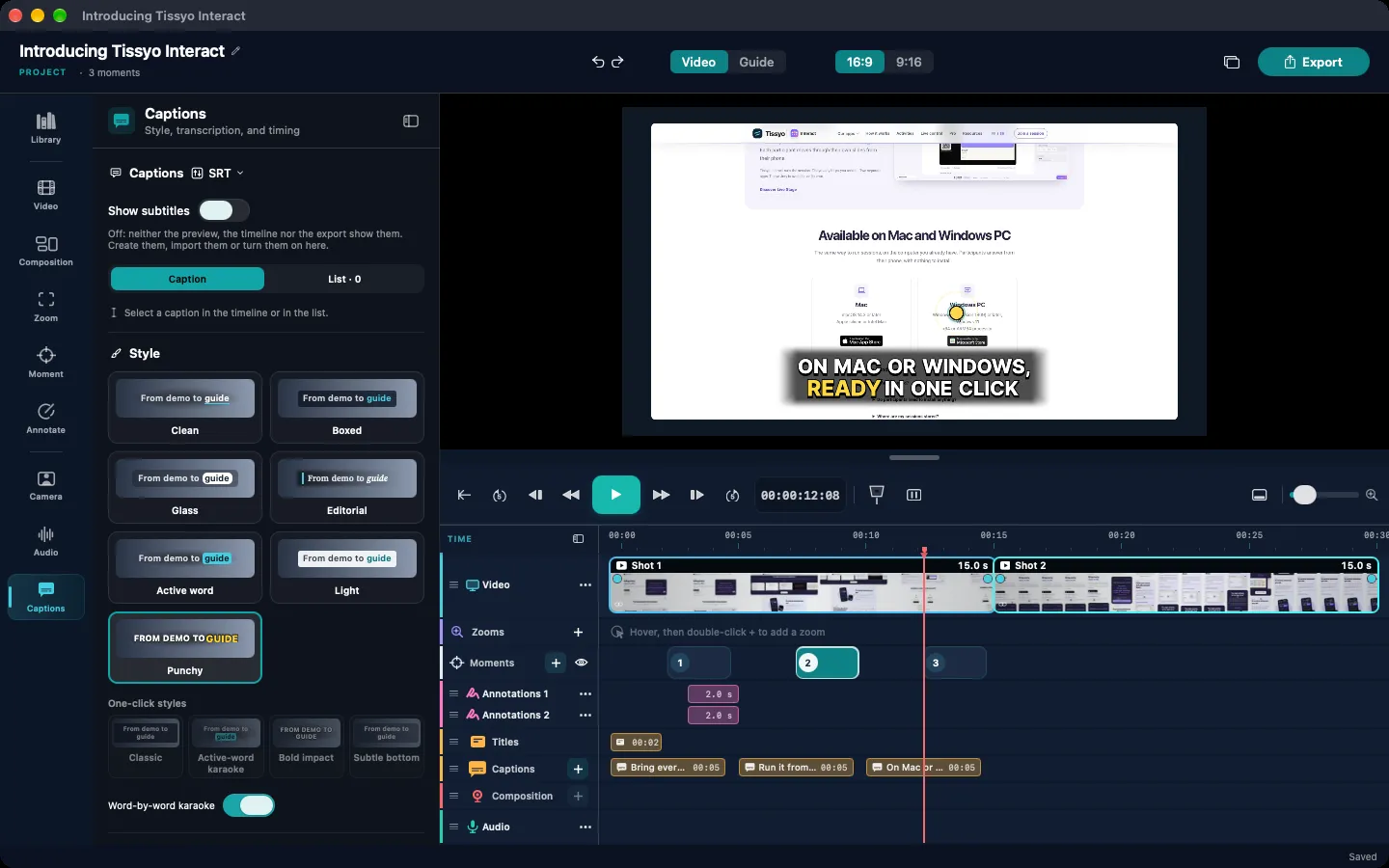Switch to Guide mode

[x=756, y=62]
